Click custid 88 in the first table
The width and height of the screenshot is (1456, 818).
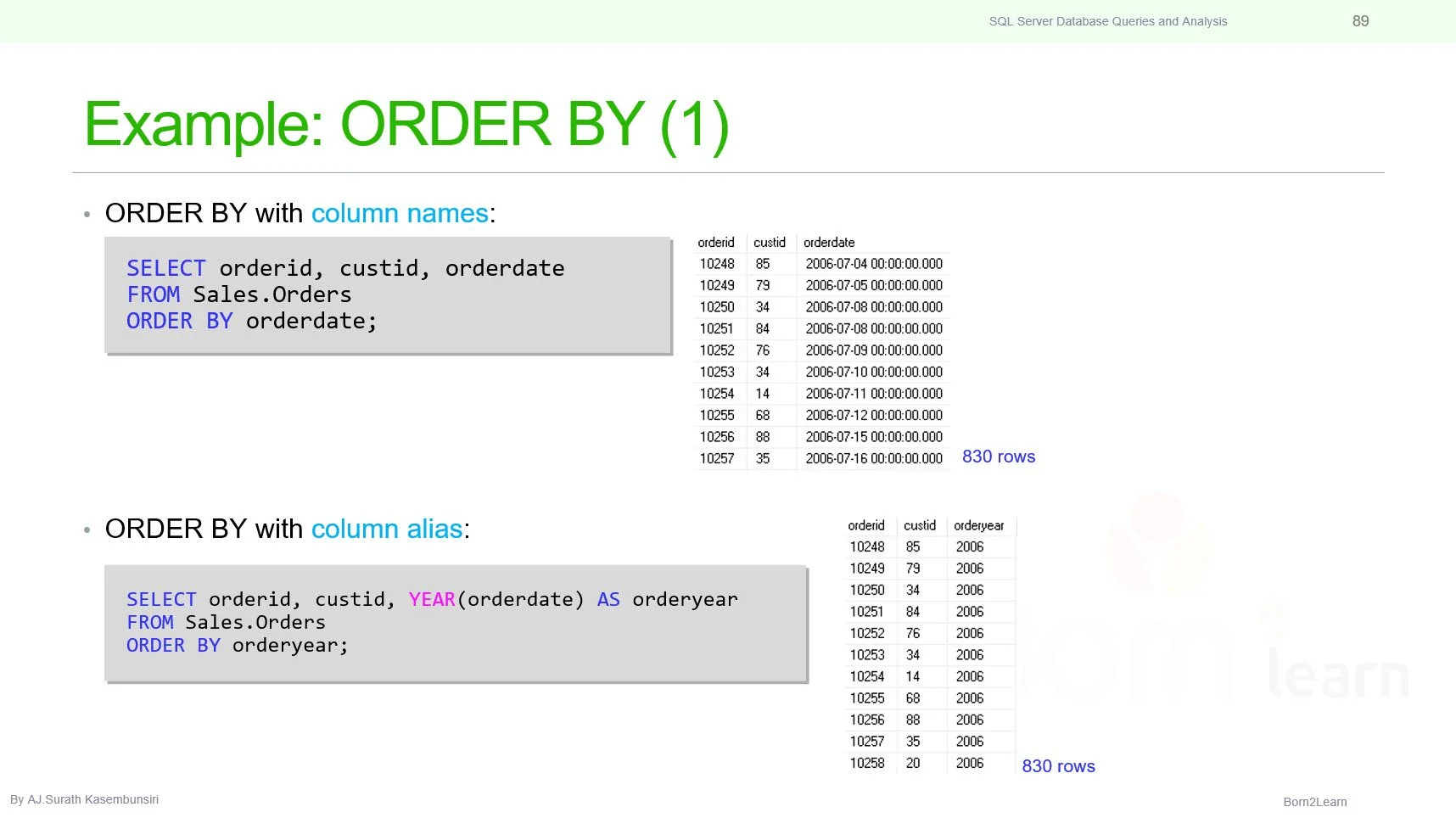pyautogui.click(x=763, y=437)
